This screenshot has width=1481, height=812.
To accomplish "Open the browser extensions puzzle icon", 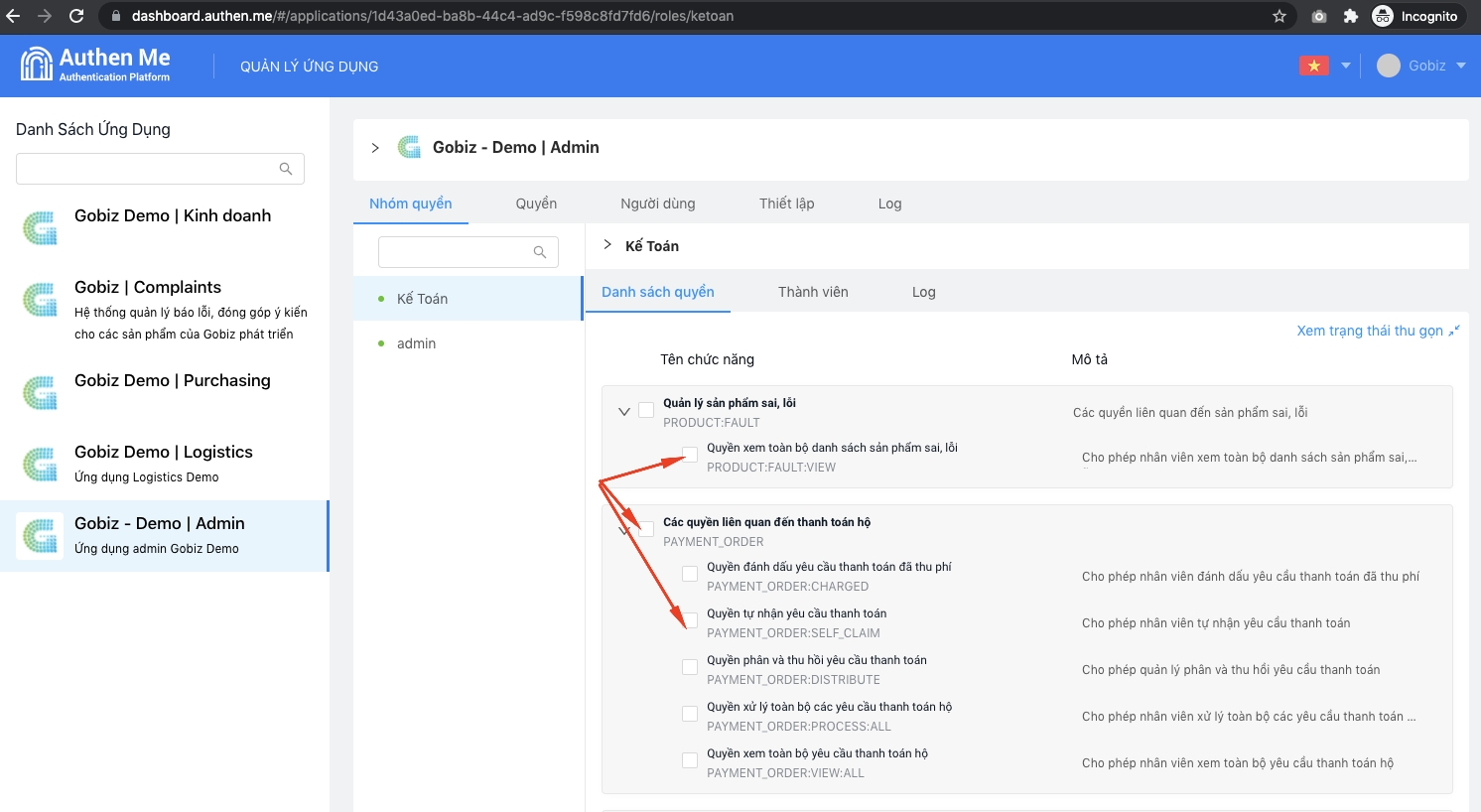I will (1350, 16).
